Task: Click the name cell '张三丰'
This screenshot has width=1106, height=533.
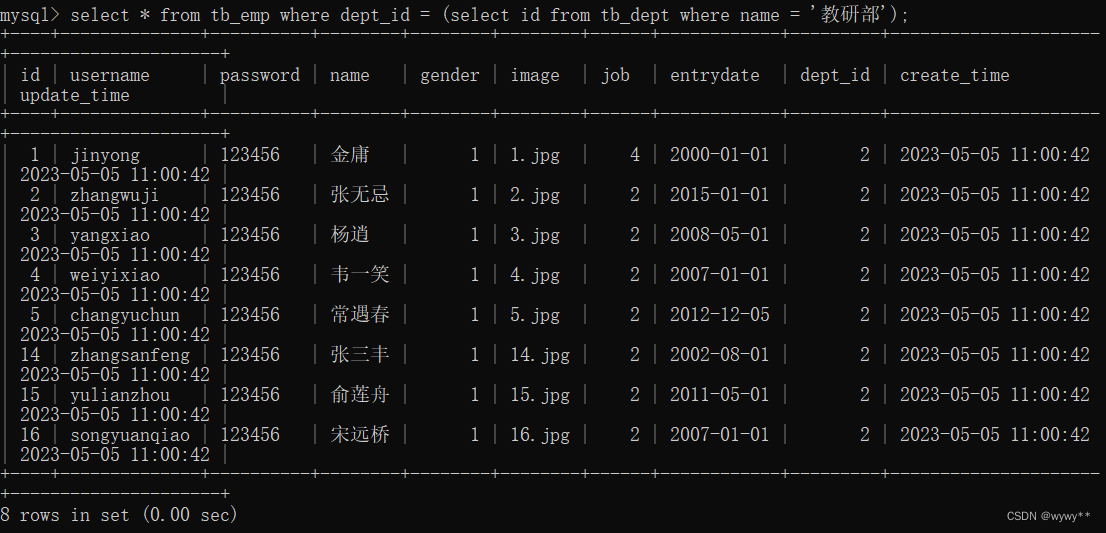Action: (360, 354)
